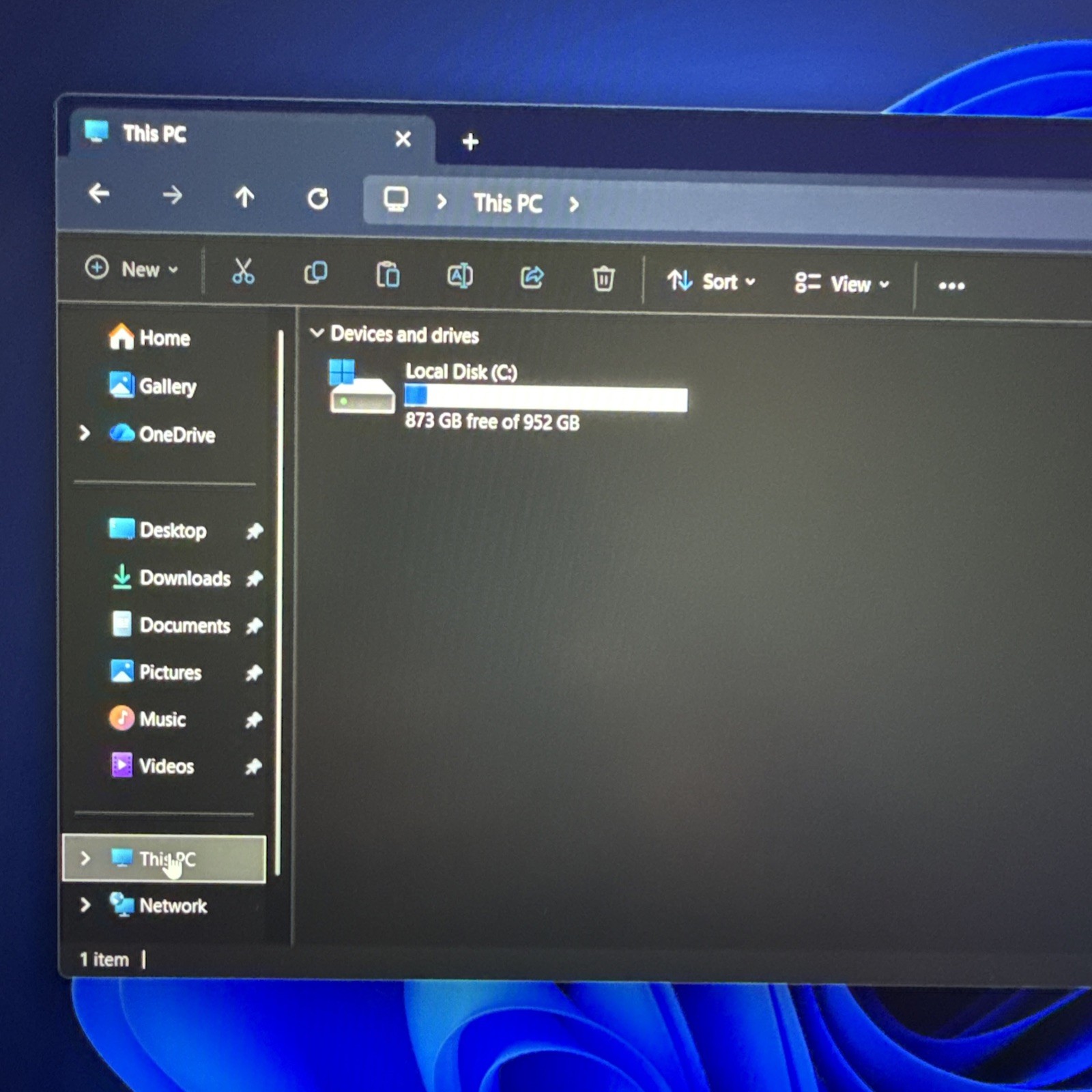Add a new tab with plus button
This screenshot has height=1092, width=1092.
tap(470, 142)
